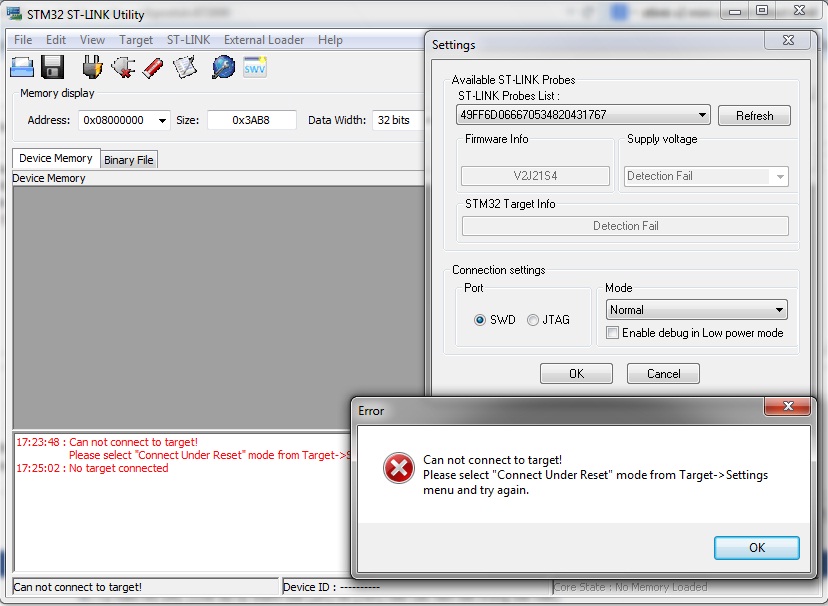Click the red error icon in Error dialog
The width and height of the screenshot is (828, 606).
click(399, 468)
